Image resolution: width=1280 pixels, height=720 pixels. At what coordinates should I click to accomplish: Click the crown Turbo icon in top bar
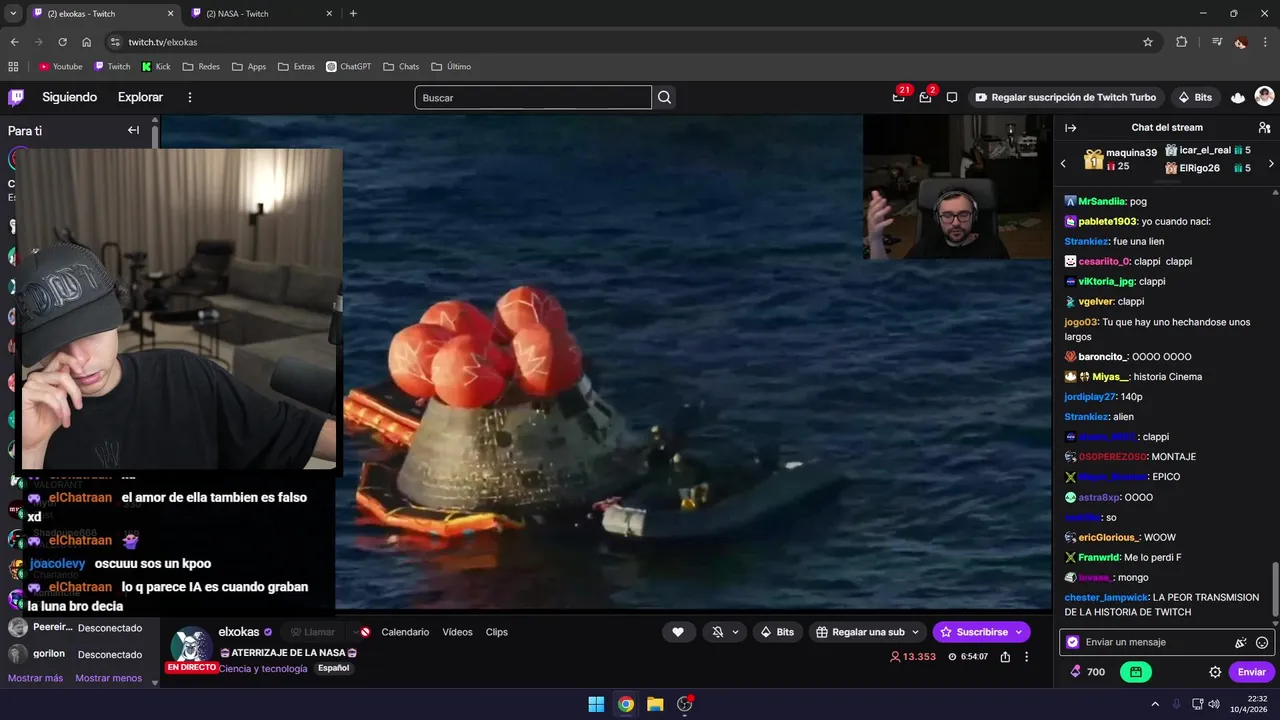point(1238,97)
